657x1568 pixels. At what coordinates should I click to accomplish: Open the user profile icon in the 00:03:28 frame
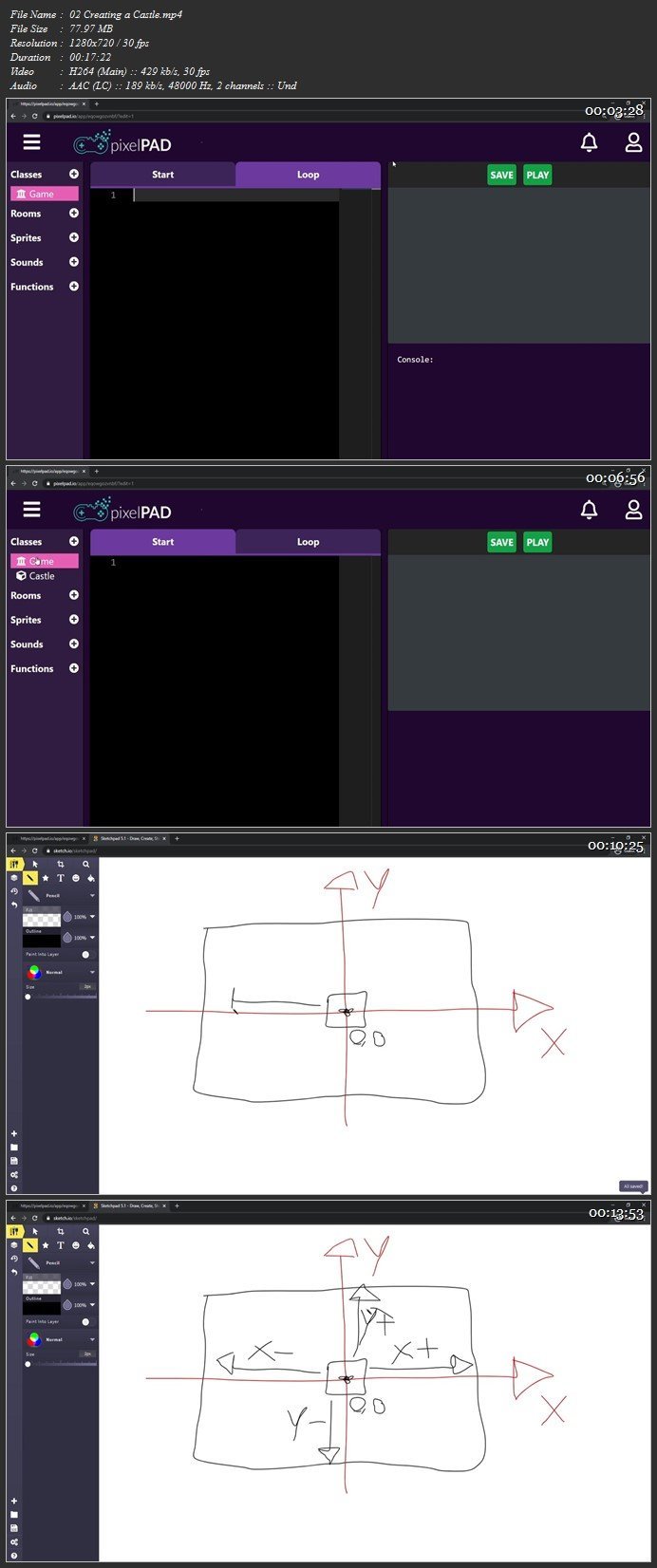pos(633,142)
